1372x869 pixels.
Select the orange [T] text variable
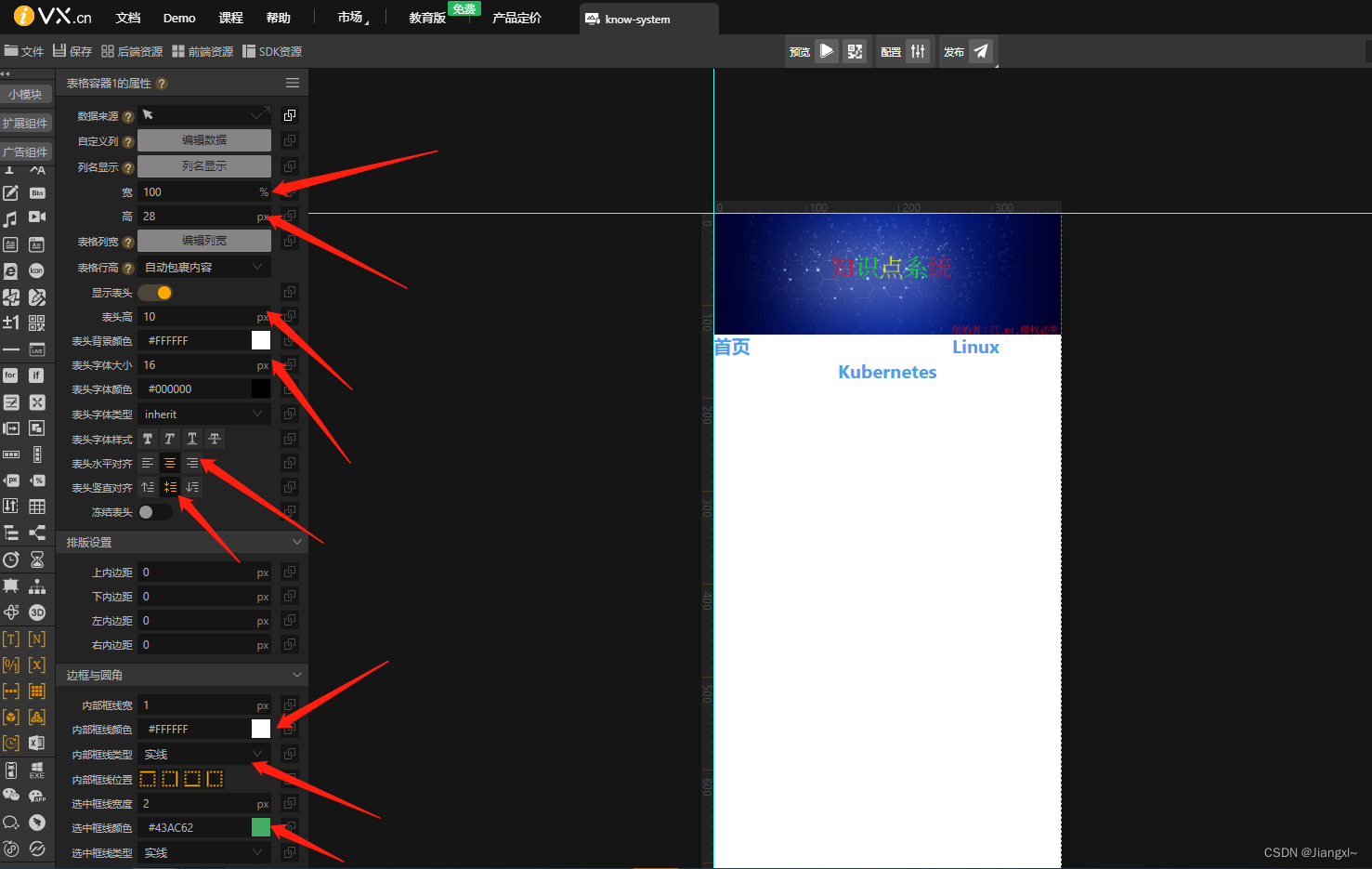tap(10, 639)
